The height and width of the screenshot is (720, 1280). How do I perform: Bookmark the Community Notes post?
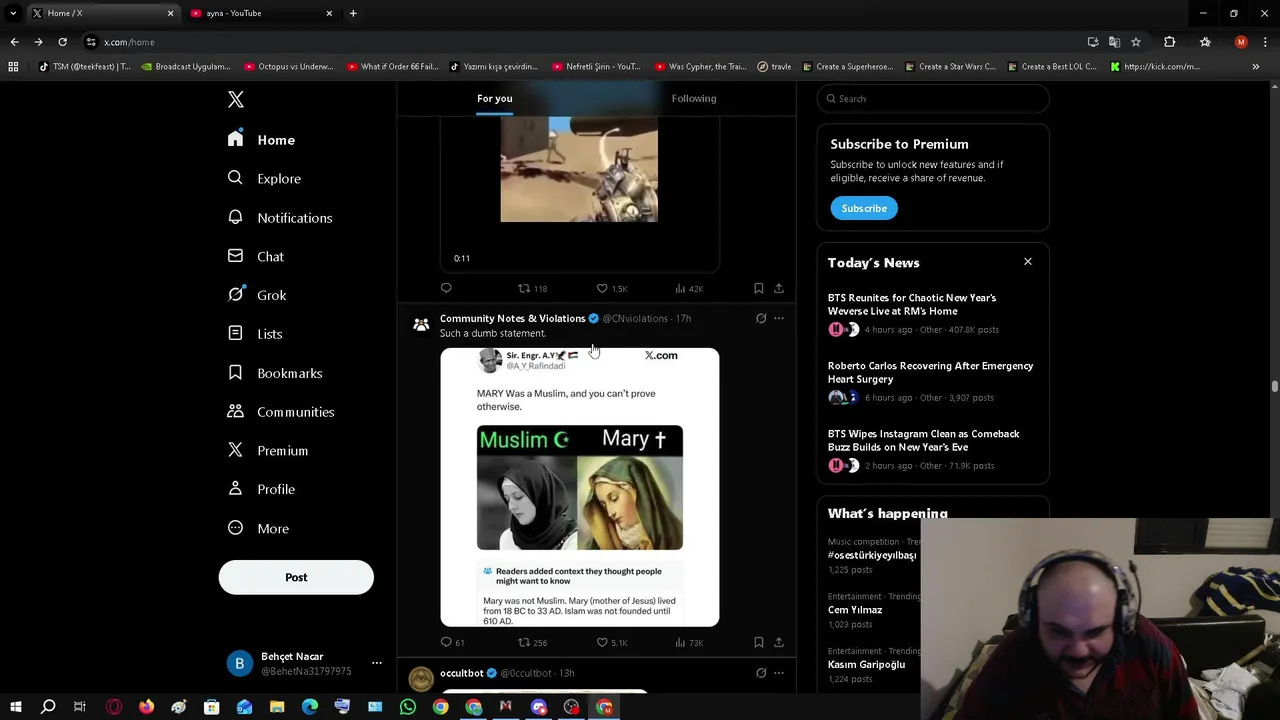[758, 642]
